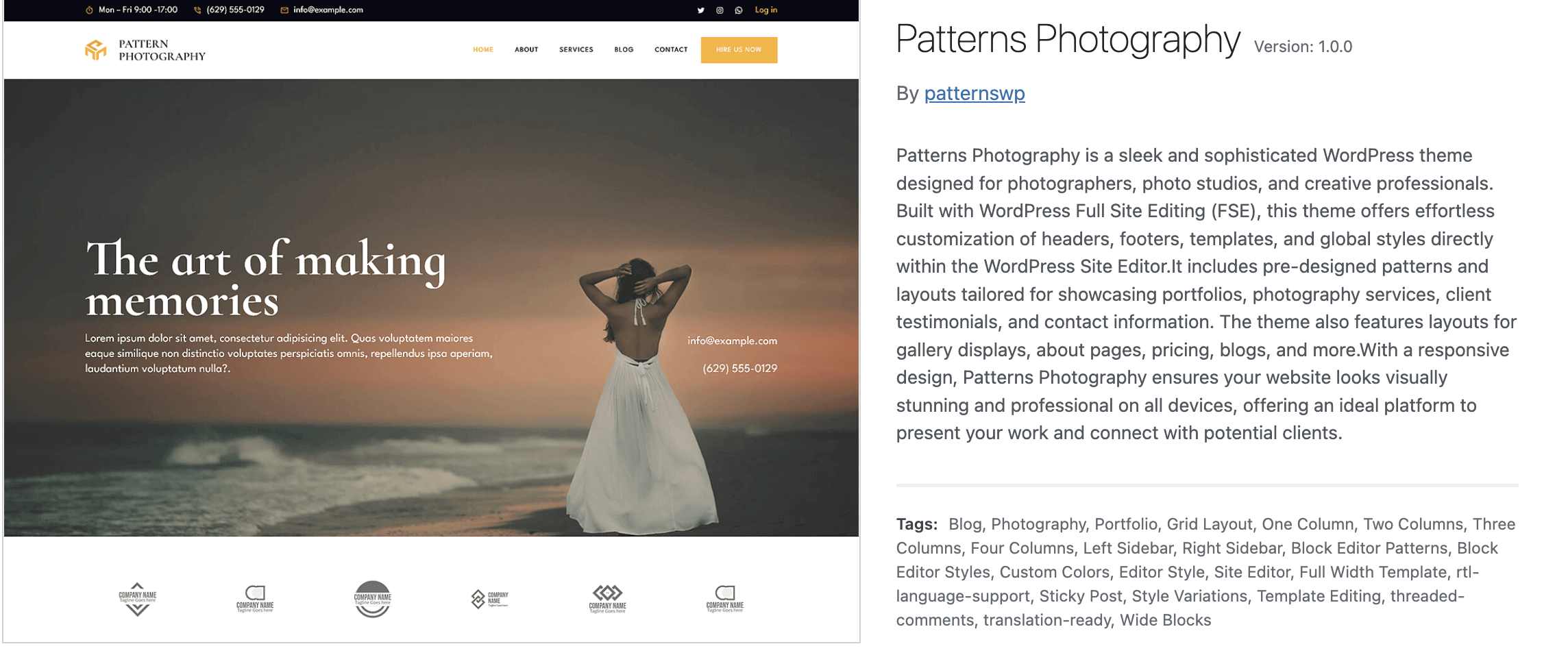
Task: Click the WhatsApp icon beside Log in
Action: coord(739,10)
